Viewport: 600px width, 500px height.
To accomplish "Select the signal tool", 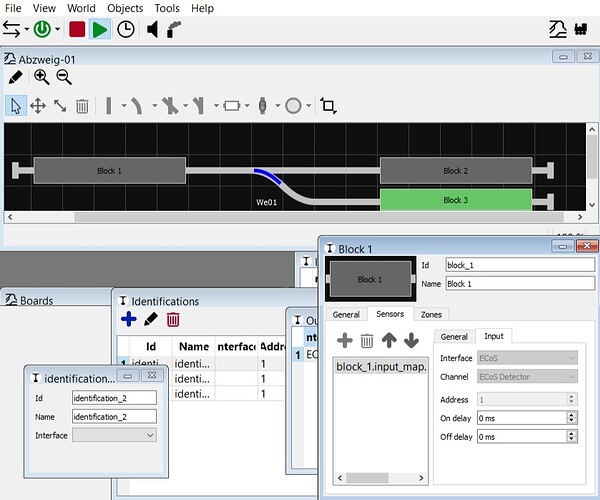I will [262, 106].
